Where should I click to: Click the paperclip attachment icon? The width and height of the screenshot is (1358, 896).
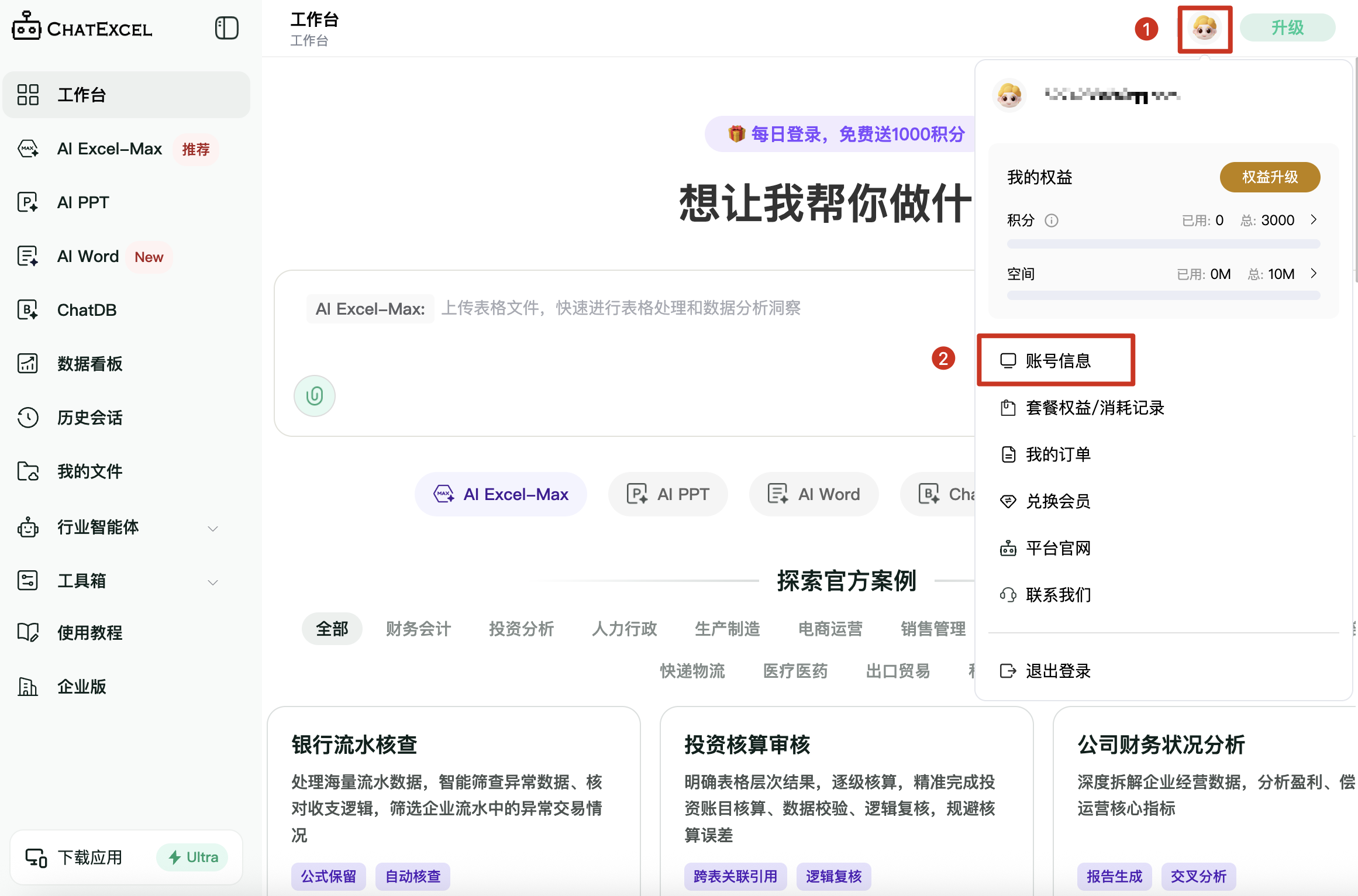[315, 396]
